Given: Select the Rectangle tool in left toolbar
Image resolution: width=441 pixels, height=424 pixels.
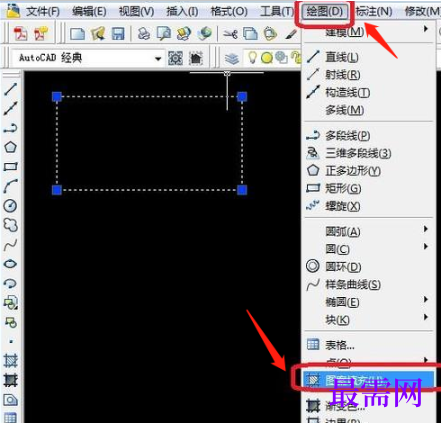Looking at the screenshot, I should coord(10,166).
